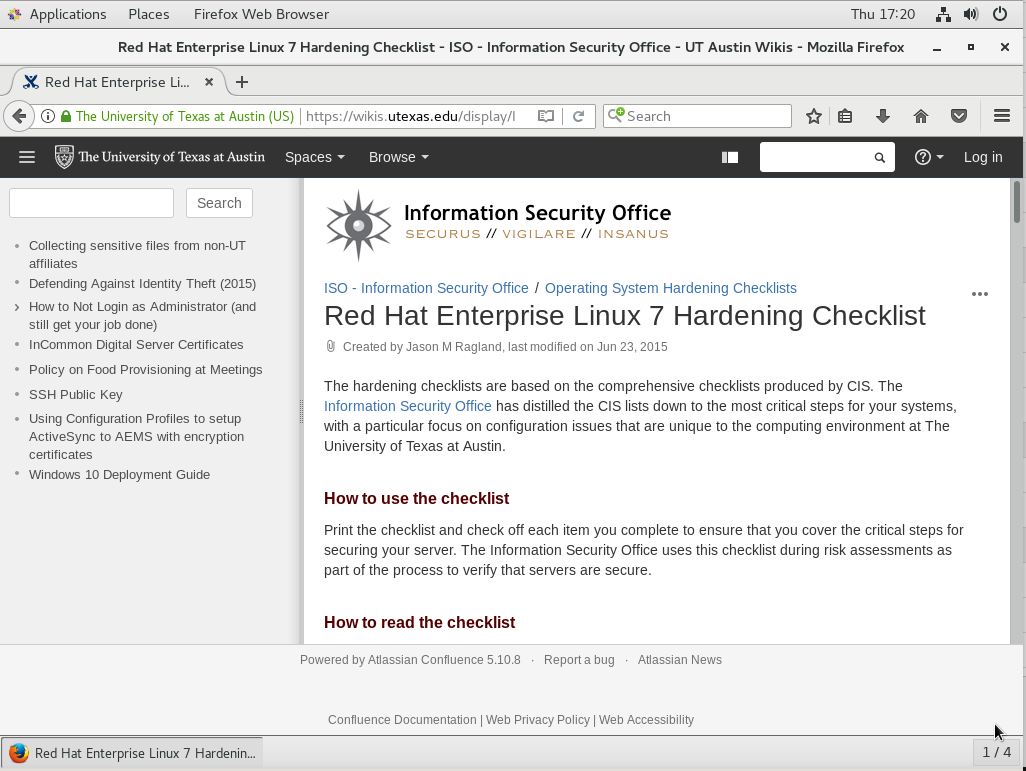Open Web Privacy Policy footer link
Image resolution: width=1026 pixels, height=771 pixels.
click(x=538, y=720)
